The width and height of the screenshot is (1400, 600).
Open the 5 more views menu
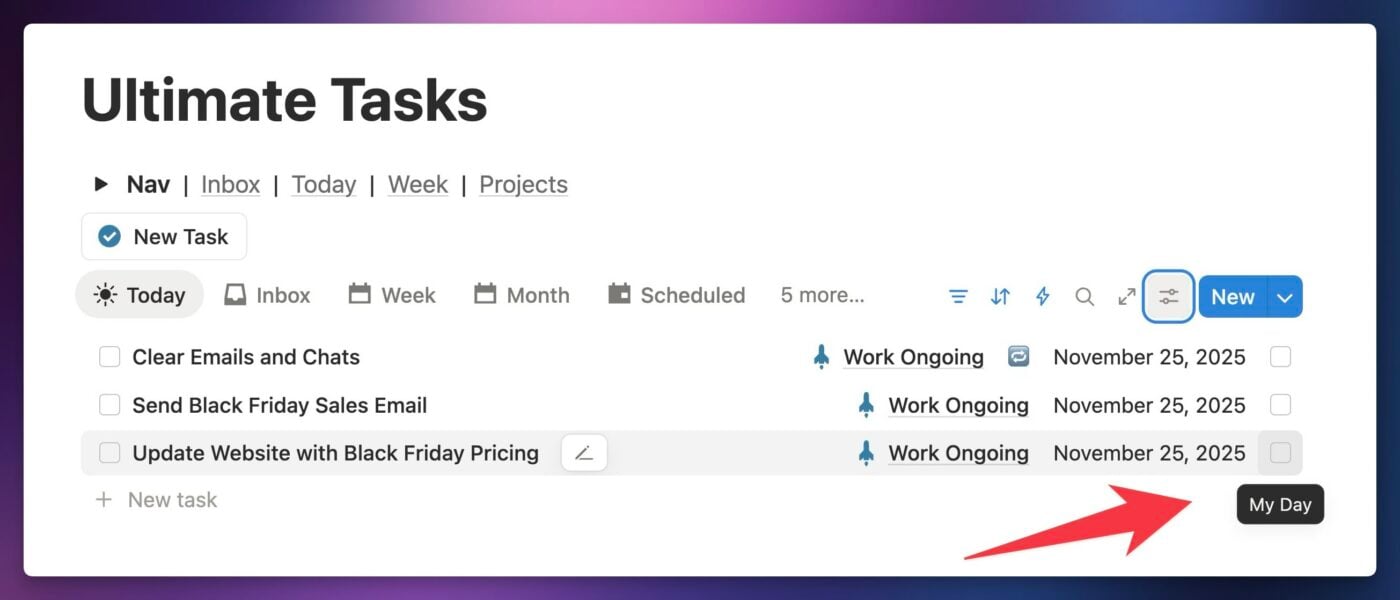(x=821, y=294)
